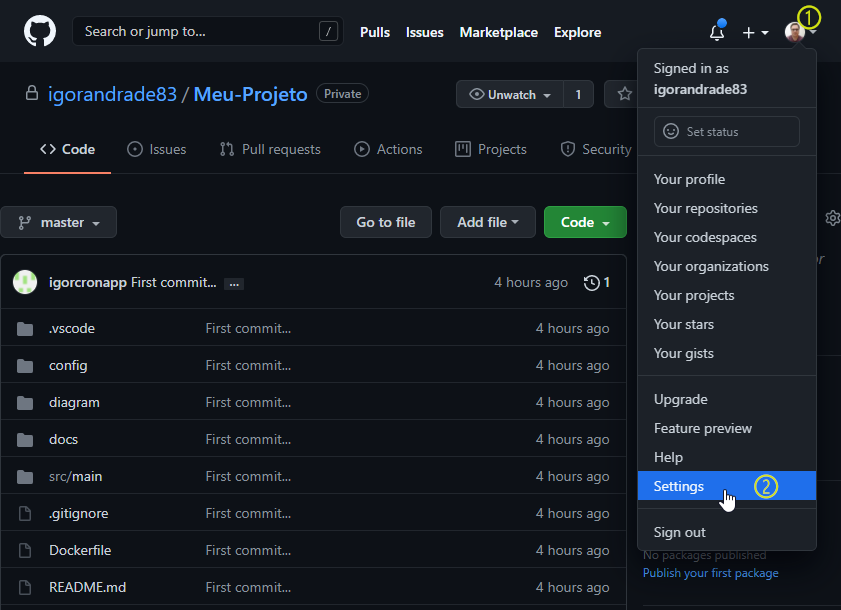
Task: Select Your organizations from user menu
Action: point(727,266)
